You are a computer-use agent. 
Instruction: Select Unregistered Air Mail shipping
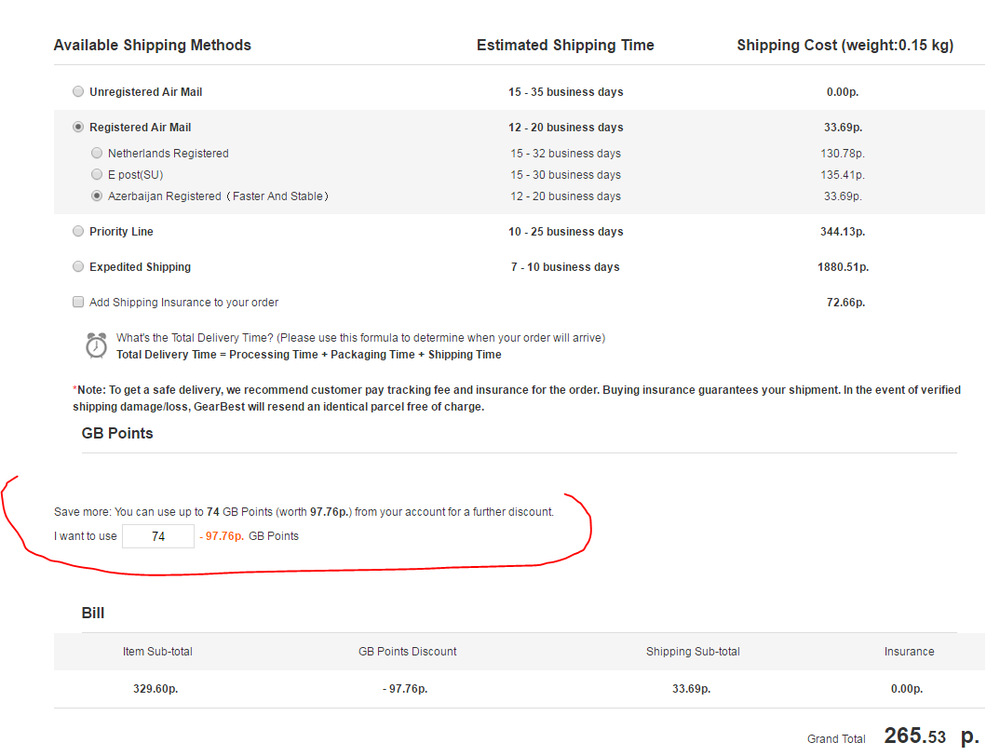[78, 91]
